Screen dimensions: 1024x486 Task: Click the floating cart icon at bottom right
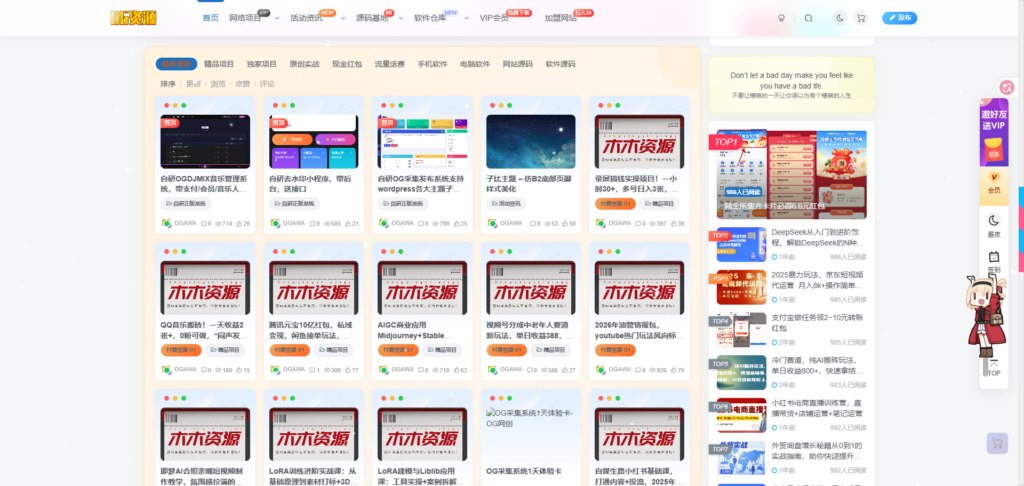(x=996, y=443)
